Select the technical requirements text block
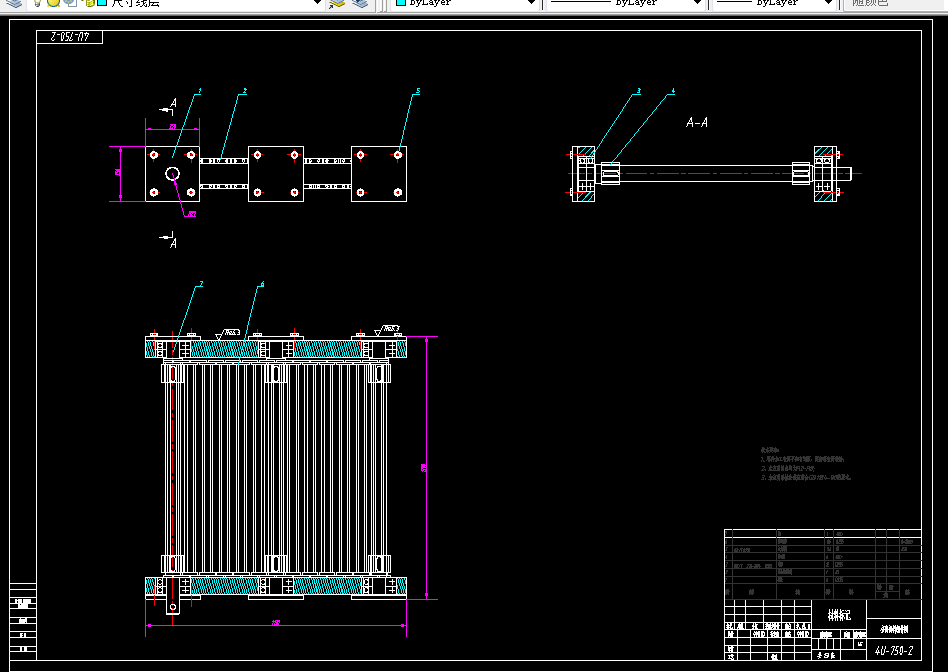 point(806,464)
